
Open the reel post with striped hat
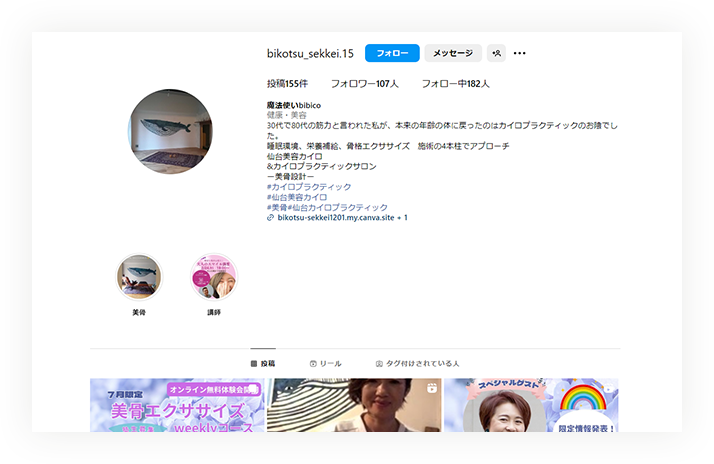pos(354,405)
